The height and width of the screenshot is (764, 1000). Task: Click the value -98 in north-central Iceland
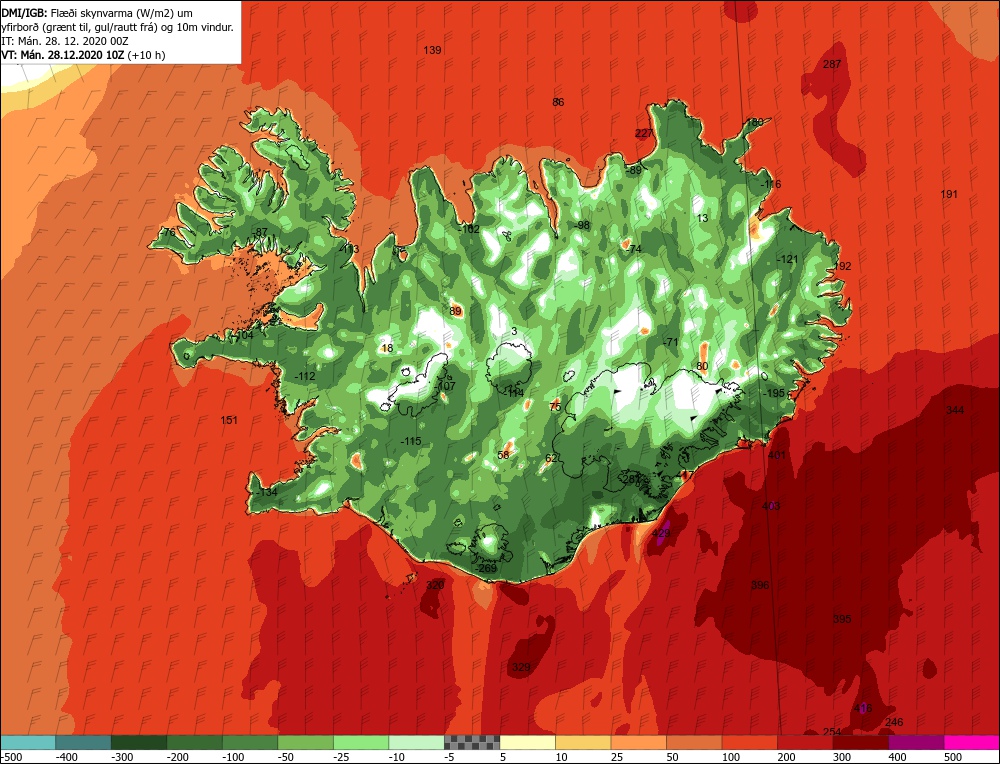point(581,225)
